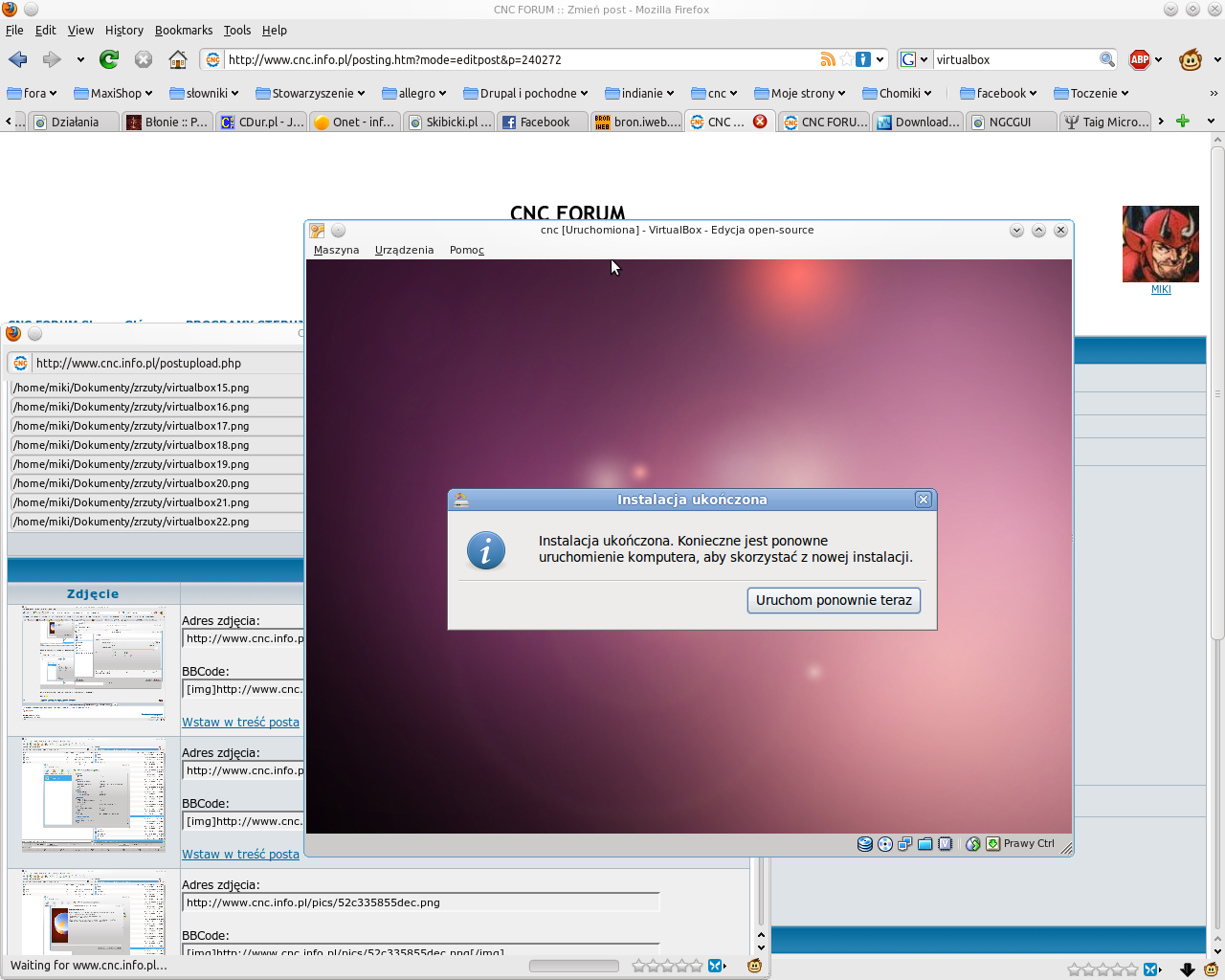
Task: Click the first screenshot thumbnail in upload list
Action: pos(93,662)
